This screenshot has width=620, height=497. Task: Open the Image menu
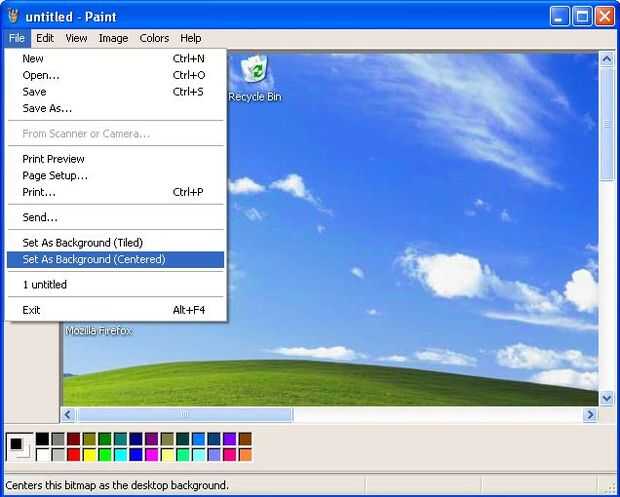click(x=113, y=38)
